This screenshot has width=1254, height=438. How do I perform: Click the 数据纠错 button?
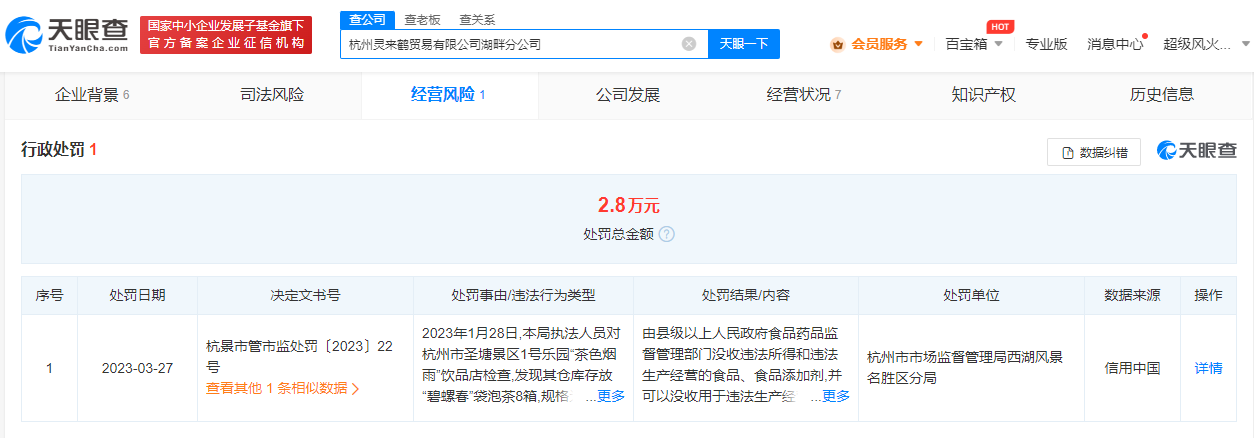point(1094,152)
